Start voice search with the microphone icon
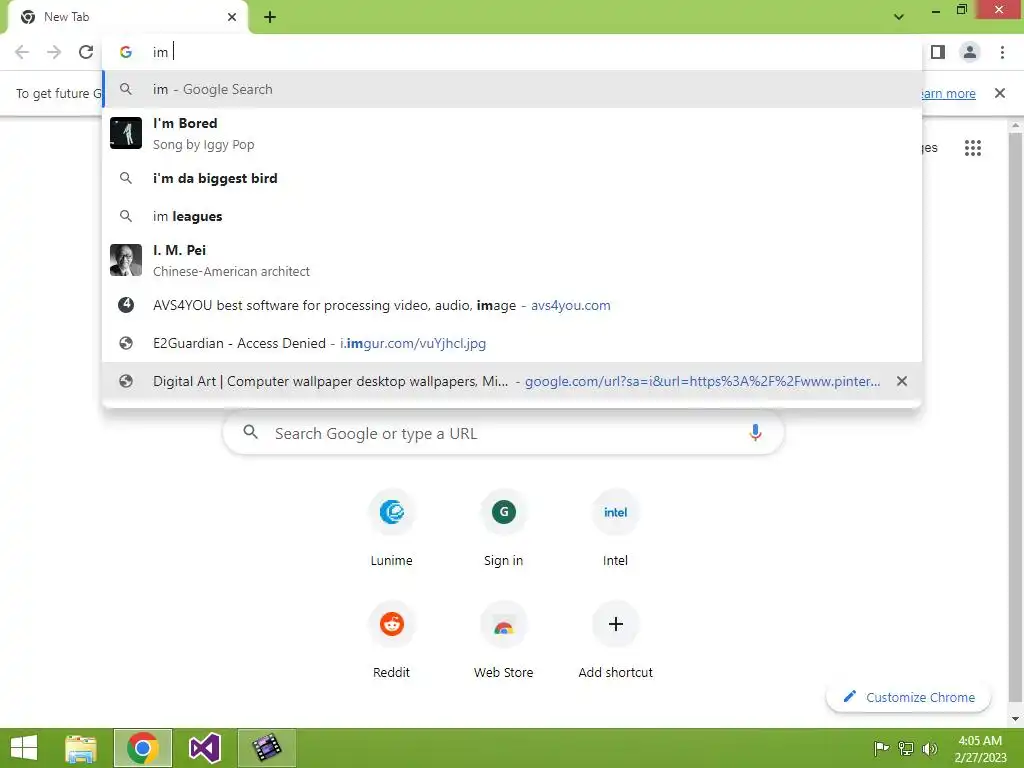The height and width of the screenshot is (768, 1024). coord(755,433)
